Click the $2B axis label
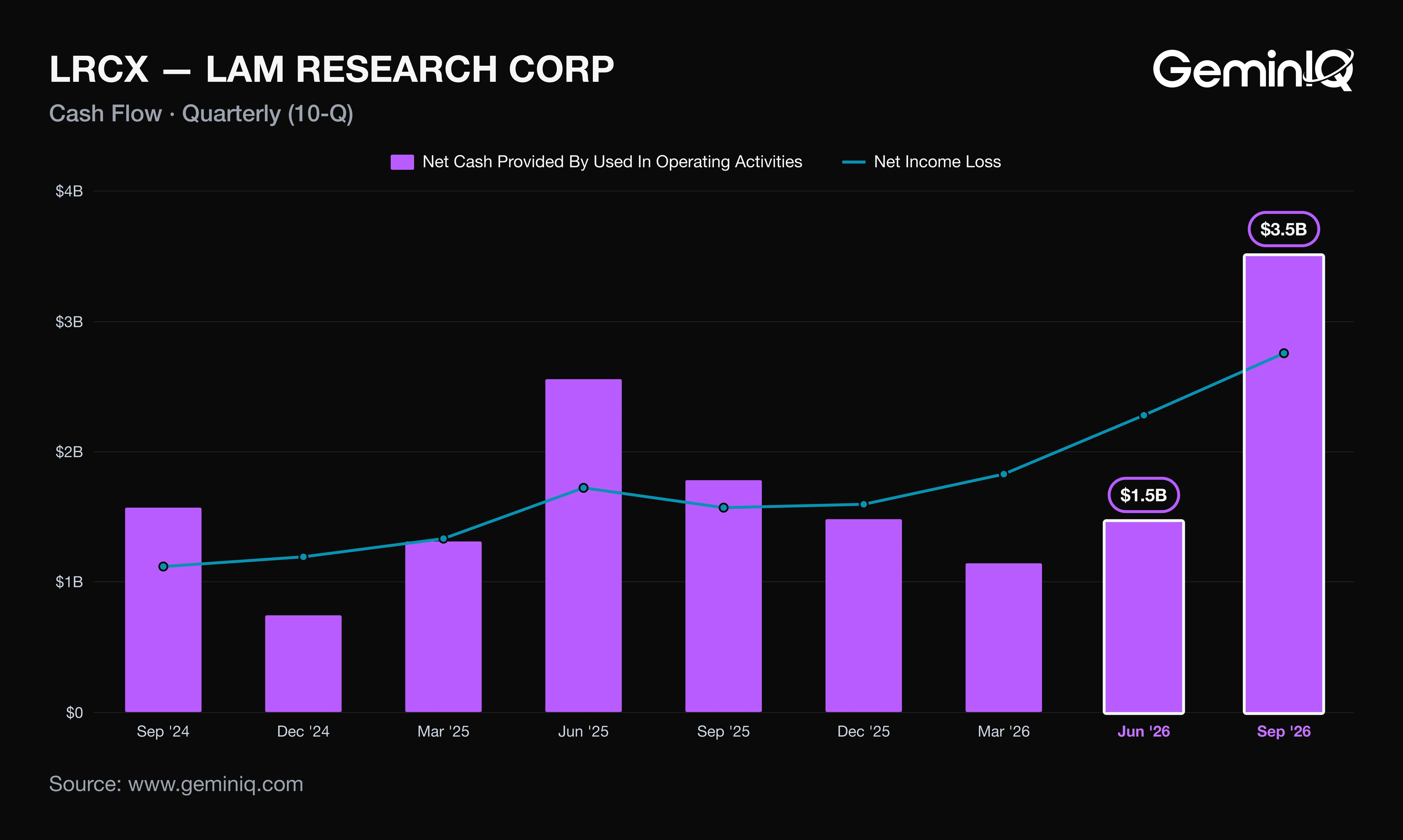Image resolution: width=1403 pixels, height=840 pixels. [69, 452]
